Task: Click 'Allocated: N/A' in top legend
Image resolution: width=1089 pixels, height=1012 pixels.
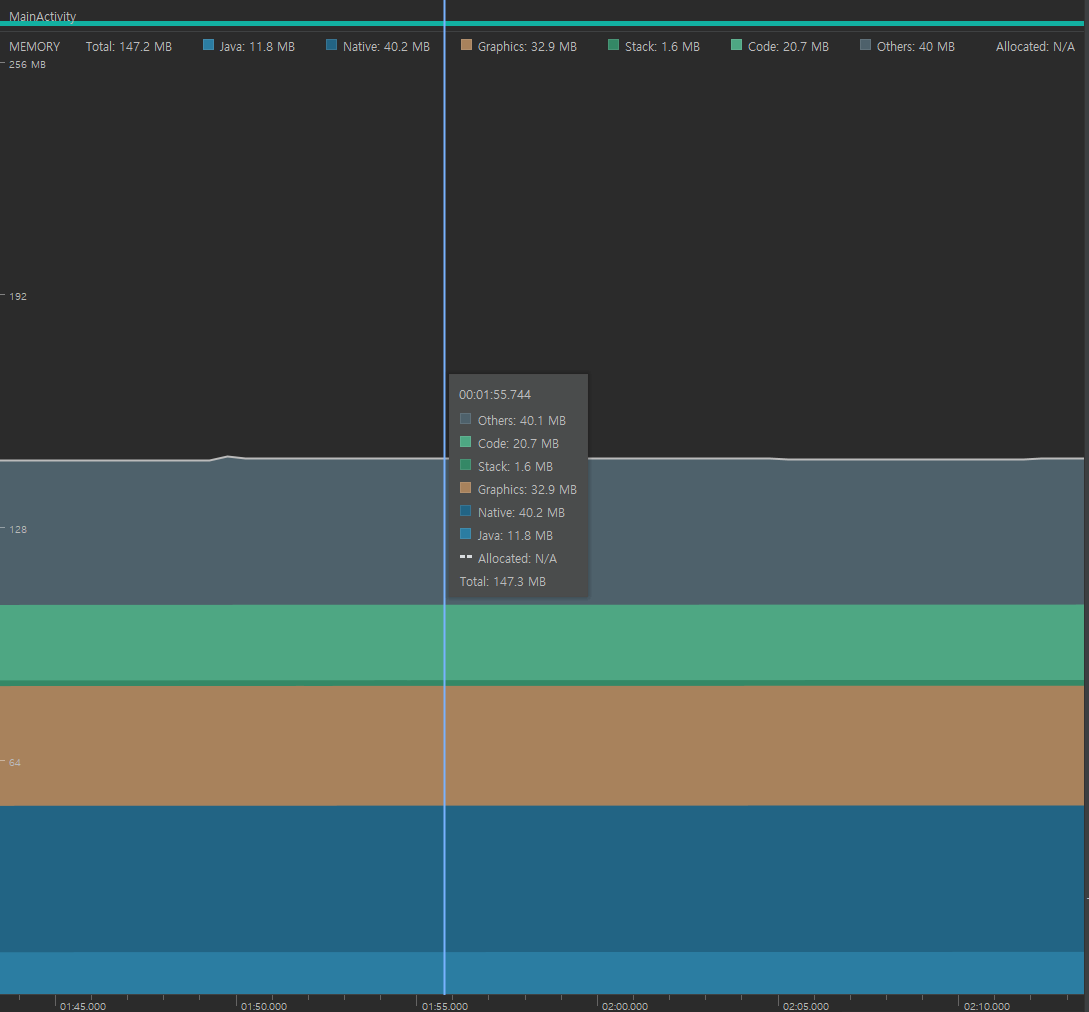Action: click(1035, 47)
